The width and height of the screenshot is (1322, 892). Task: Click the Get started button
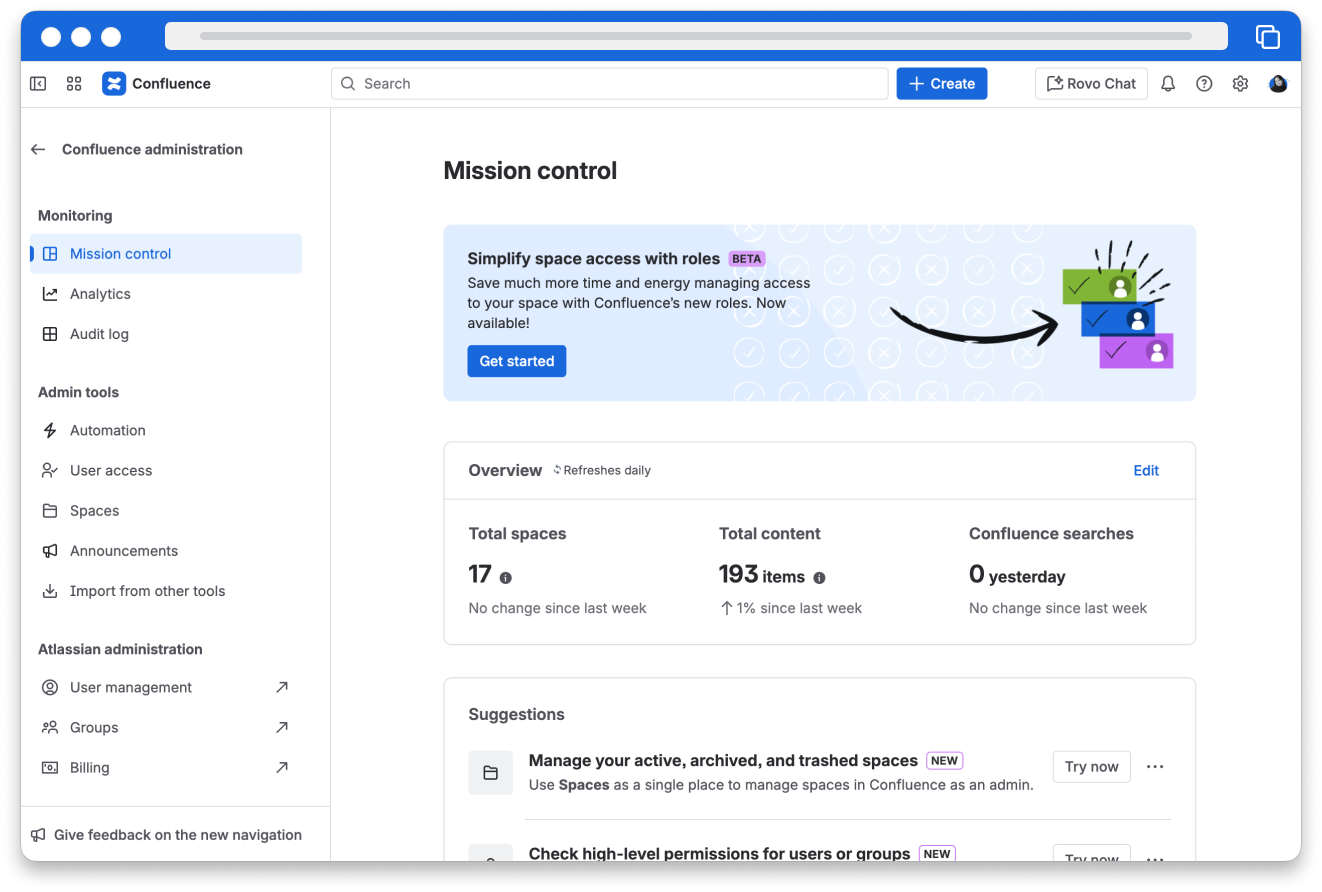click(516, 361)
